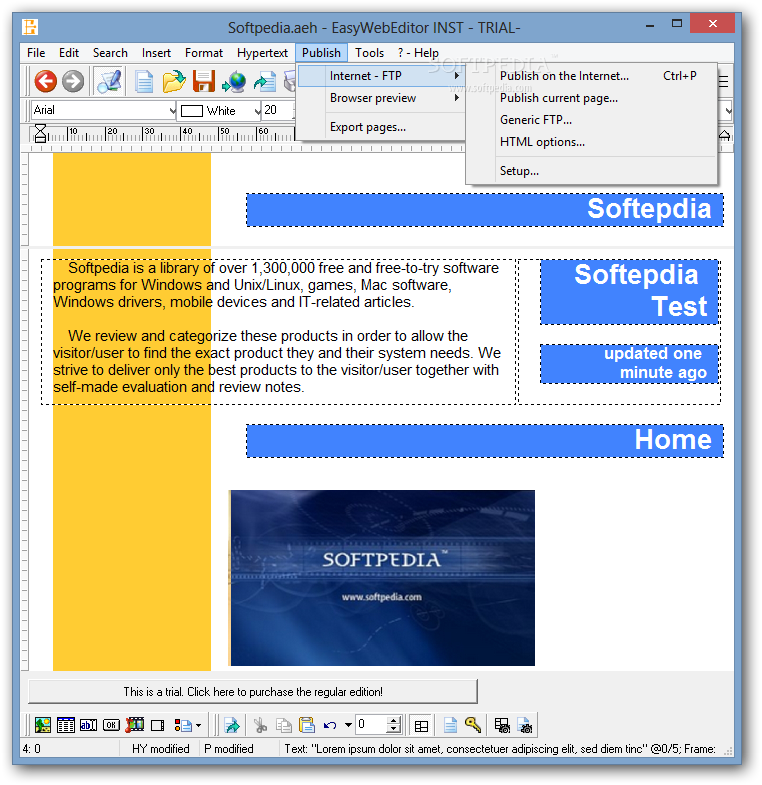This screenshot has height=785, width=762.
Task: Expand the insert object dropdown arrow
Action: click(199, 725)
